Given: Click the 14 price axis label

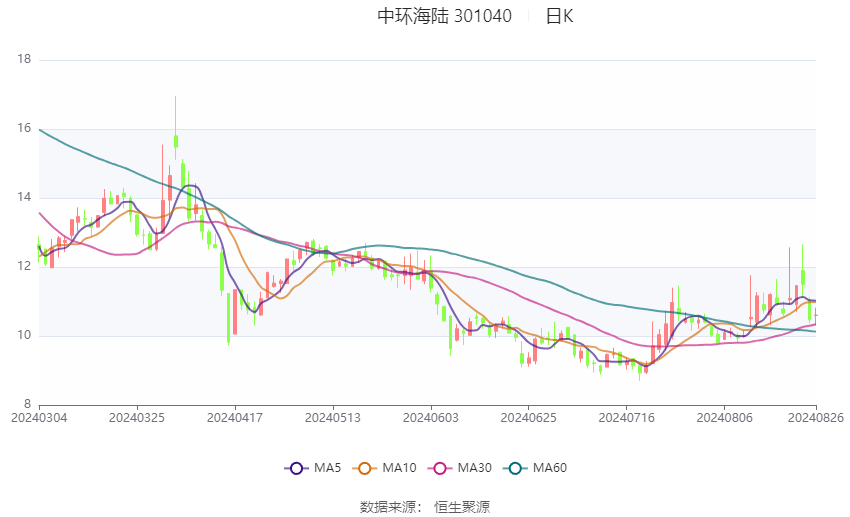Looking at the screenshot, I should (24, 197).
